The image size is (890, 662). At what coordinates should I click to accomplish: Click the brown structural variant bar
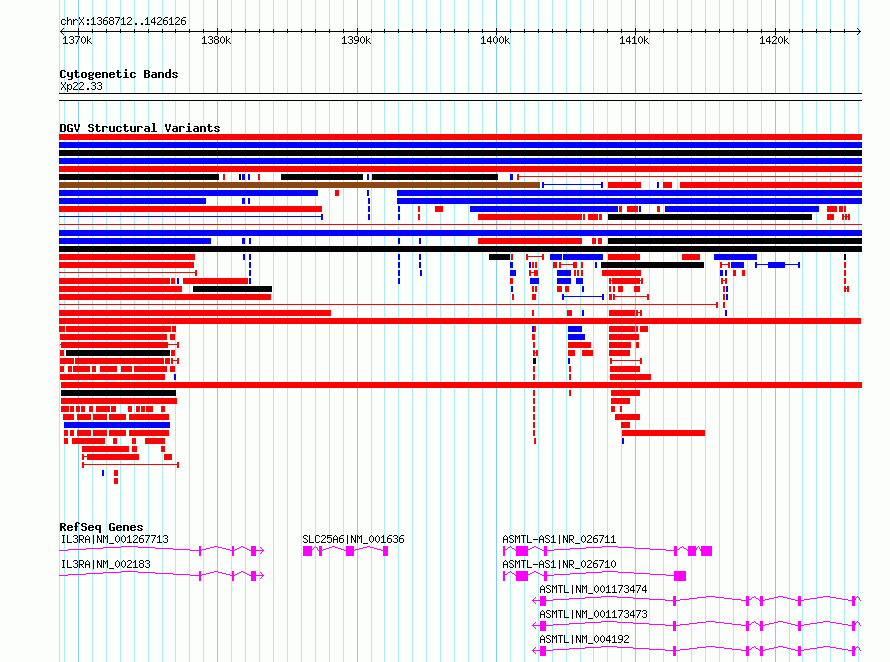tap(299, 185)
